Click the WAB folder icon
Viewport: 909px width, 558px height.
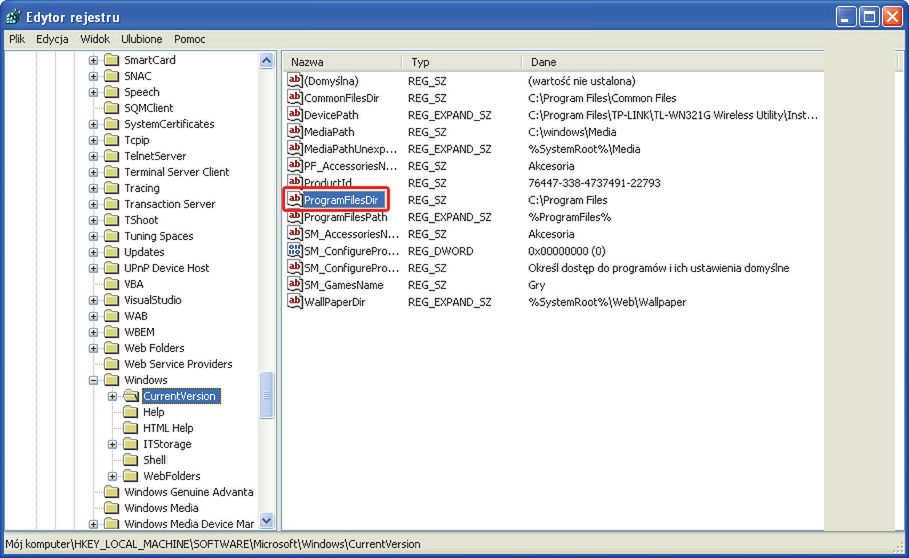(111, 316)
